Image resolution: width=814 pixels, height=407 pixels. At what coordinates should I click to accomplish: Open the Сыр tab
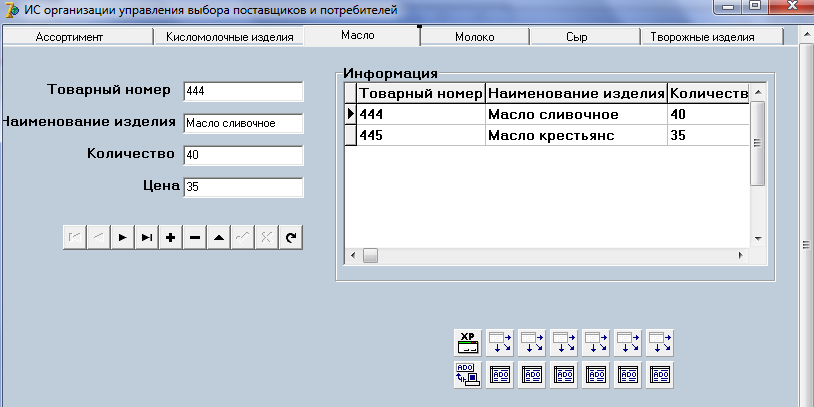[585, 37]
